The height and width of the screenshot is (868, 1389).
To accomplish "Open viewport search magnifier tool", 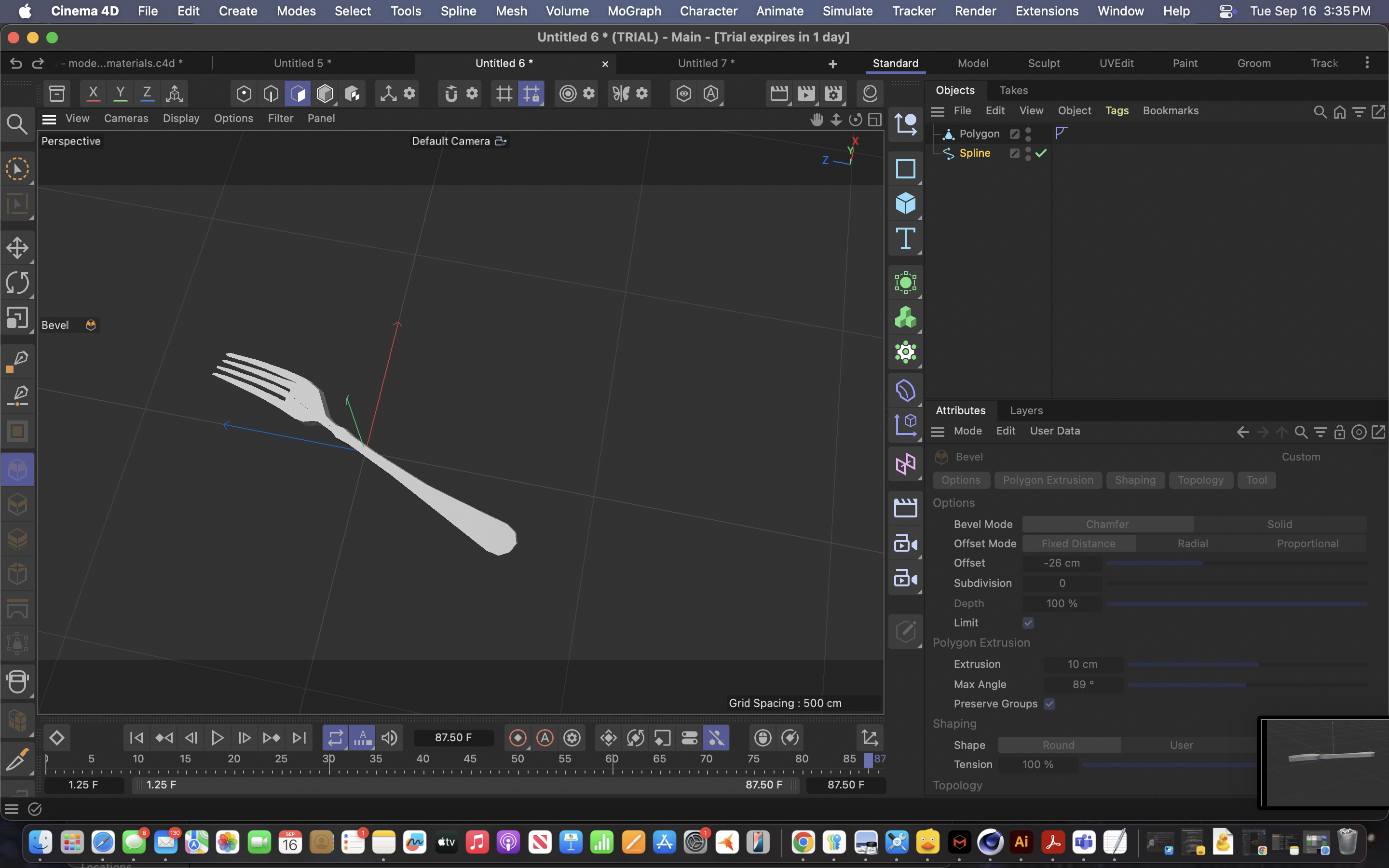I will pos(17,124).
